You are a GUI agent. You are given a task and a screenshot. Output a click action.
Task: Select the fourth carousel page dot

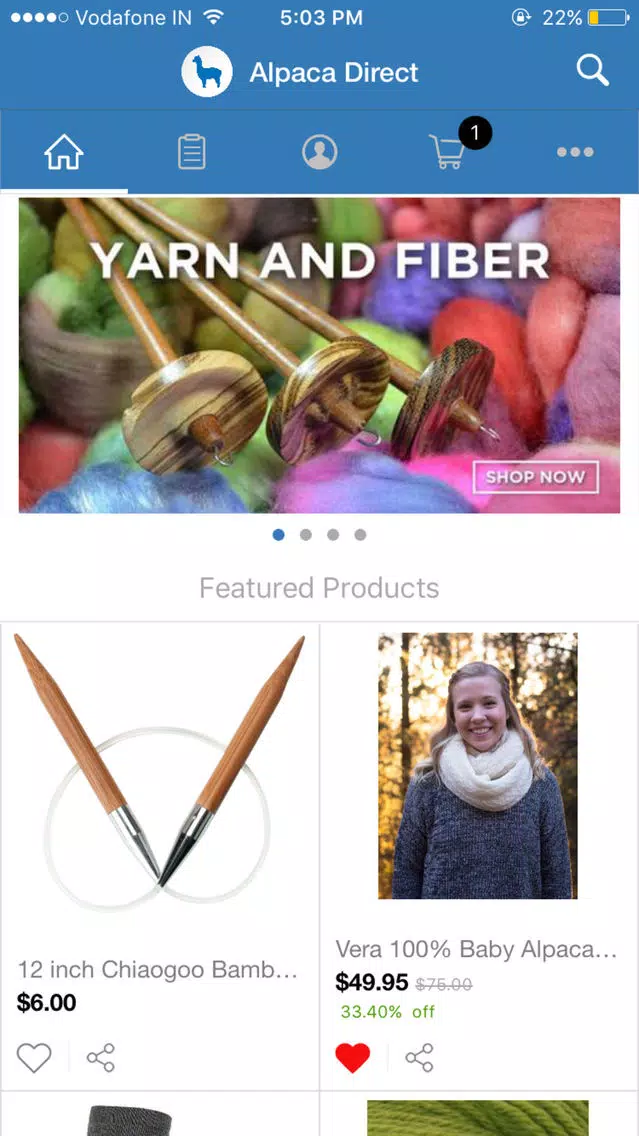tap(360, 535)
